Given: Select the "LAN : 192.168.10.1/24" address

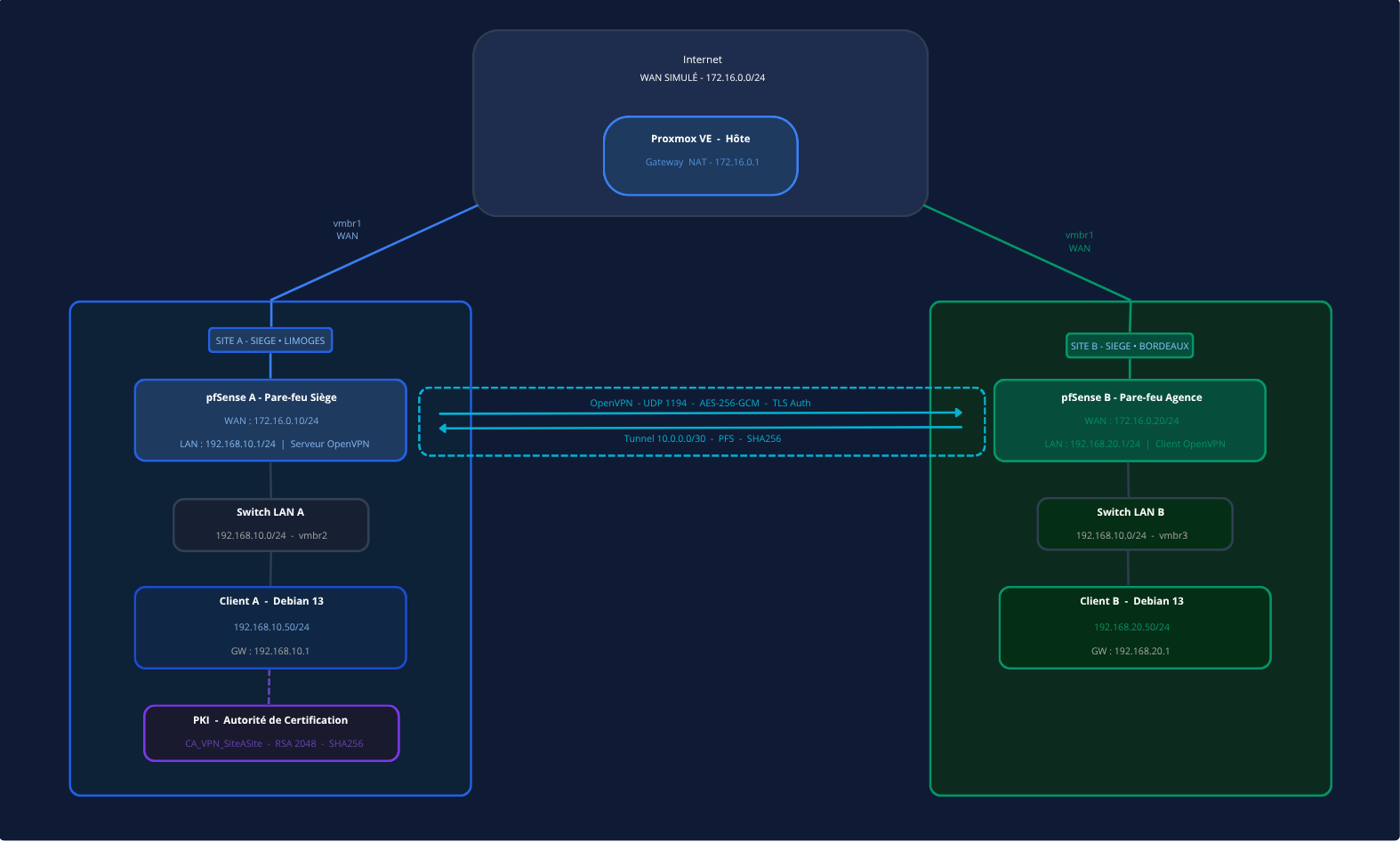Looking at the screenshot, I should tap(228, 444).
